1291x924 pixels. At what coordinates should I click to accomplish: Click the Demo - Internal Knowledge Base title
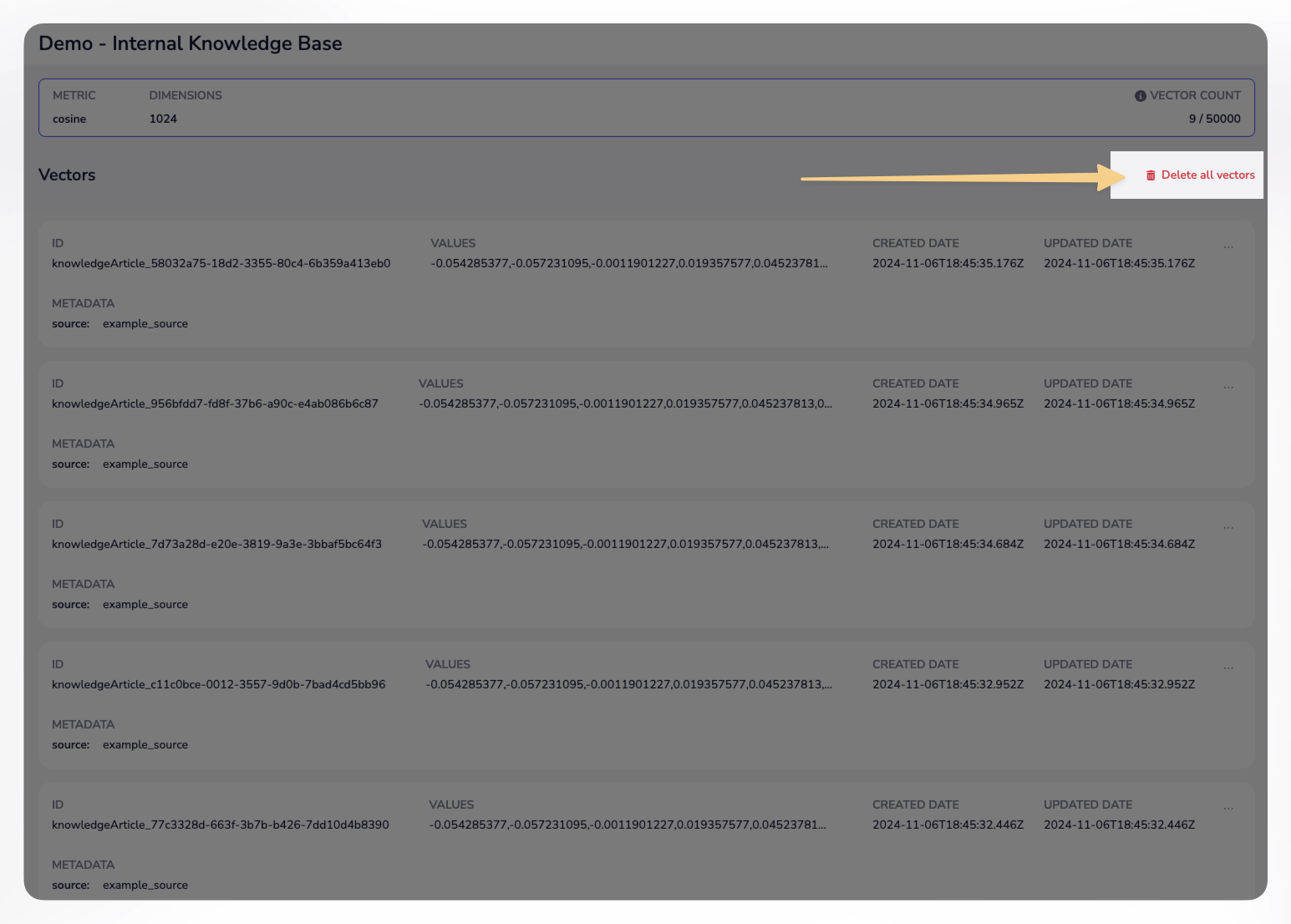(x=191, y=43)
